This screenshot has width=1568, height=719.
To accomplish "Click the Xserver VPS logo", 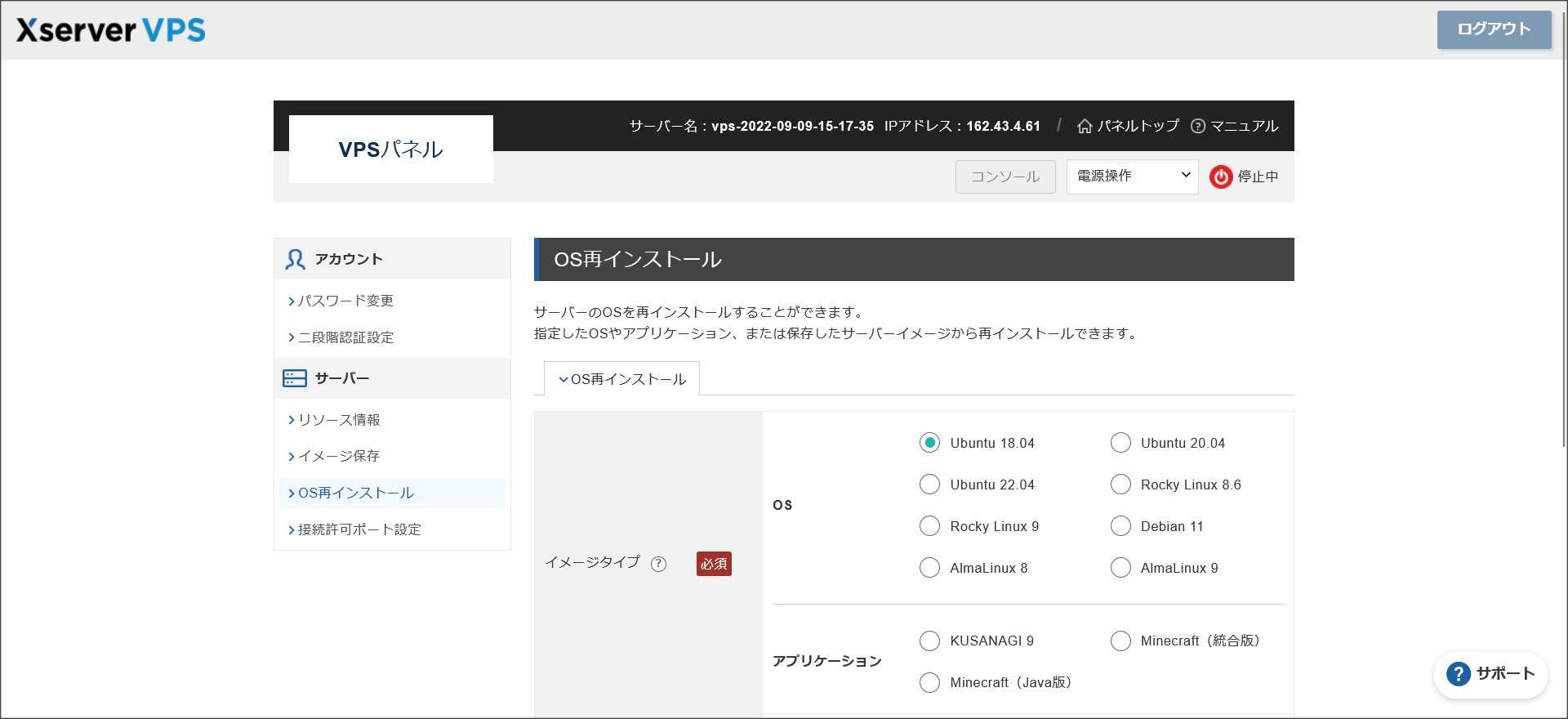I will (x=110, y=30).
